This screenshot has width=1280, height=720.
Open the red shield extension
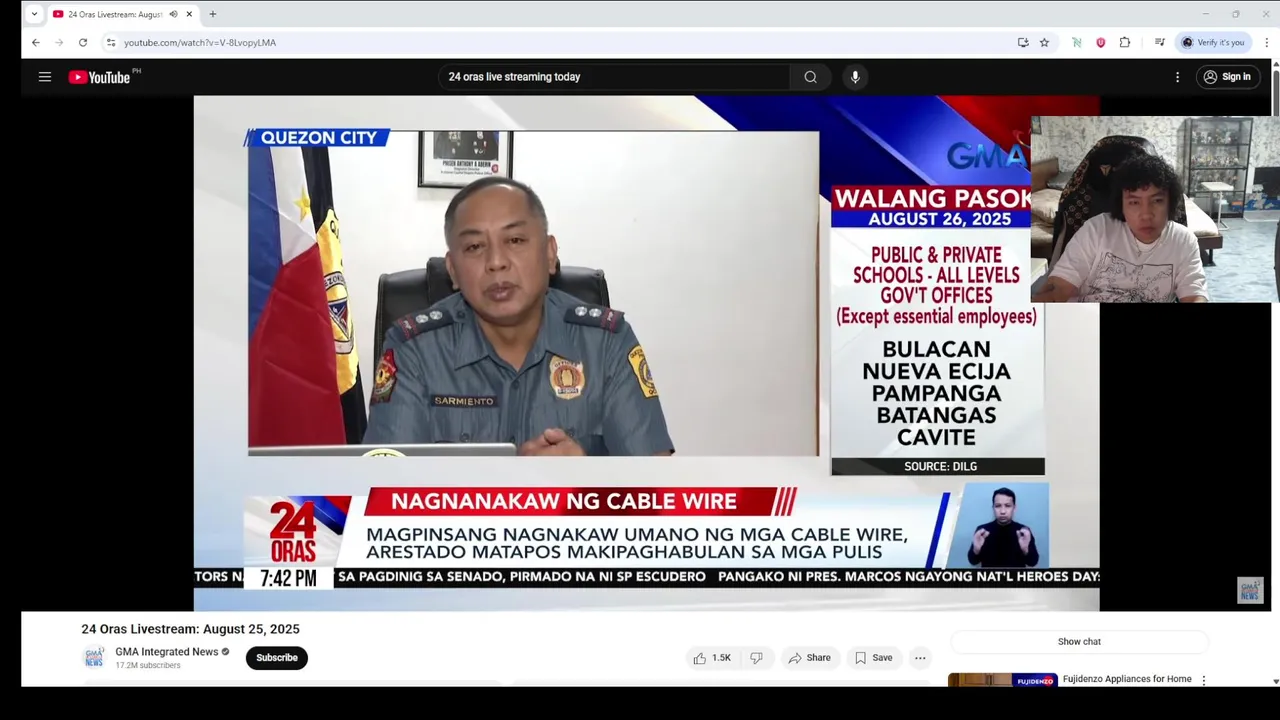(x=1100, y=42)
